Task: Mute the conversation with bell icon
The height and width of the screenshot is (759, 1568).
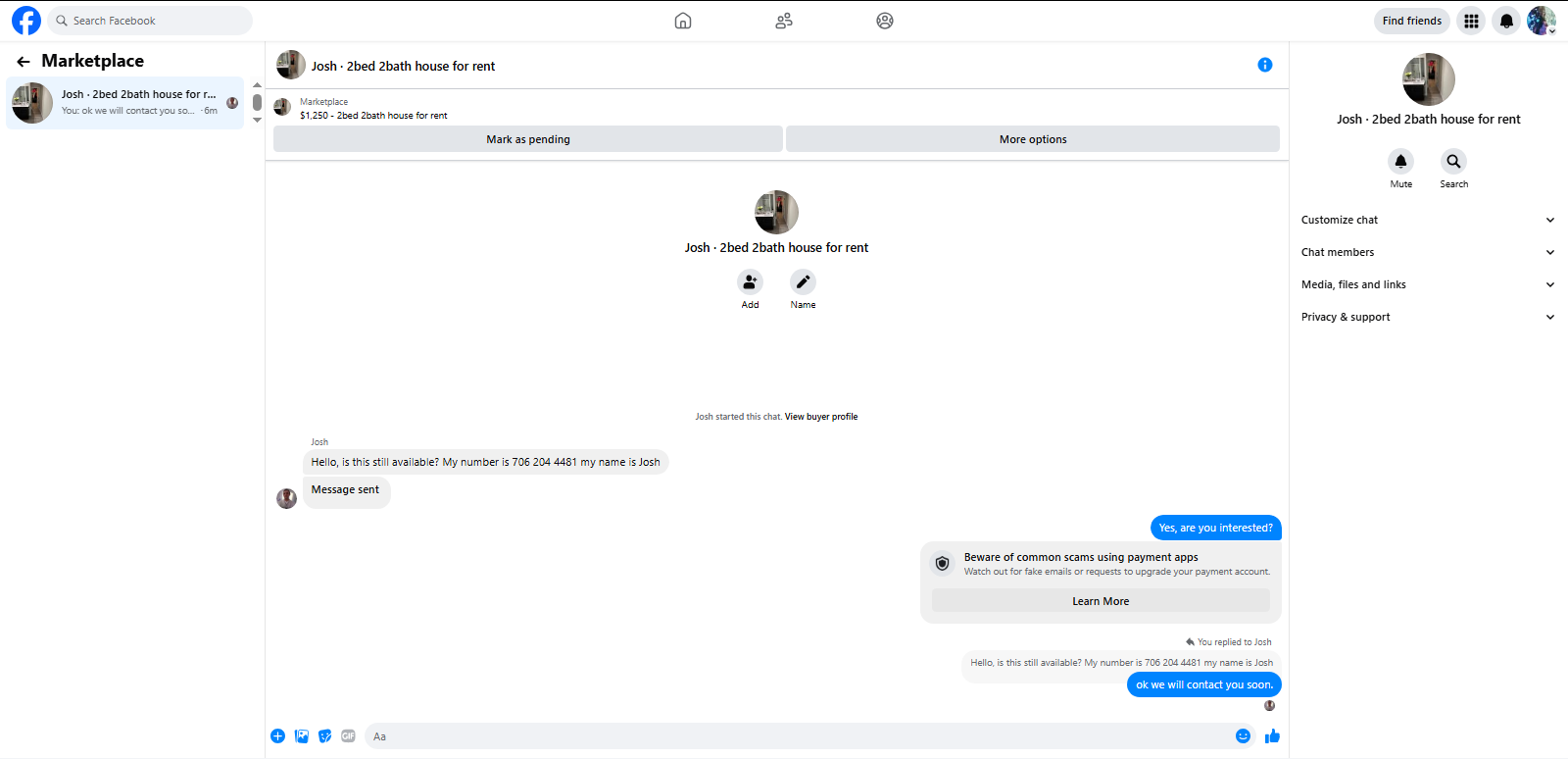Action: [x=1401, y=161]
